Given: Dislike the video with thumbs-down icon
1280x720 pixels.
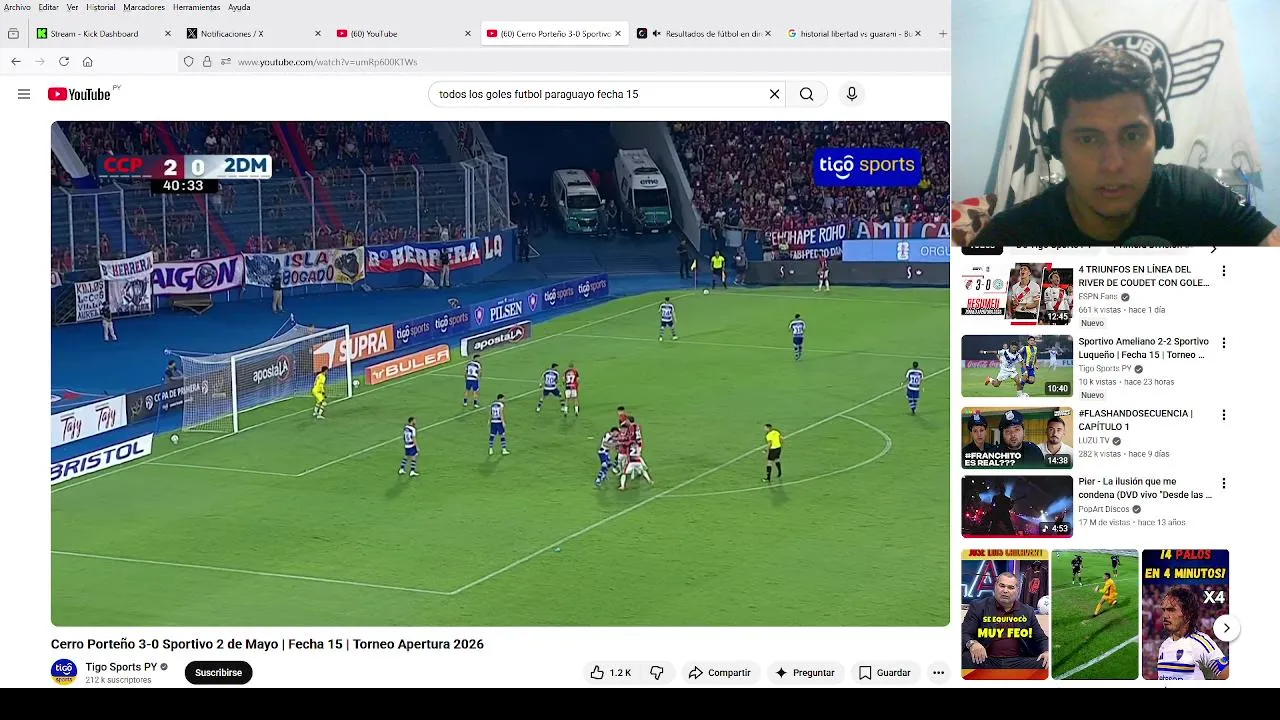Looking at the screenshot, I should coord(657,673).
